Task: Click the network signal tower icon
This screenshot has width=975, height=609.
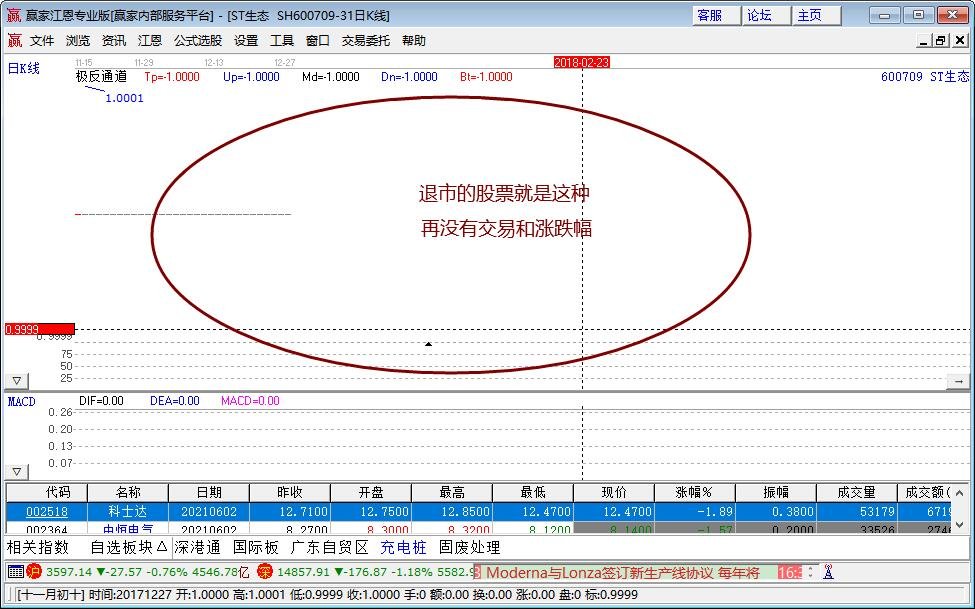Action: click(828, 571)
